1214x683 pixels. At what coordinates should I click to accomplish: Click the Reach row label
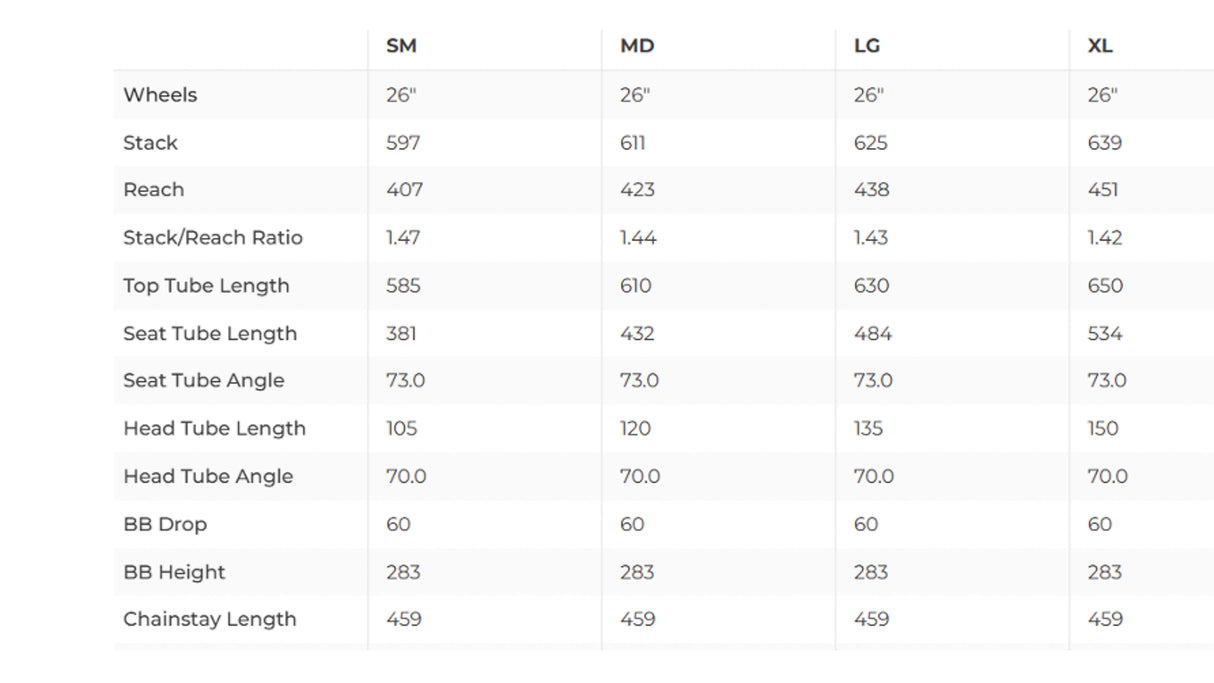point(153,190)
